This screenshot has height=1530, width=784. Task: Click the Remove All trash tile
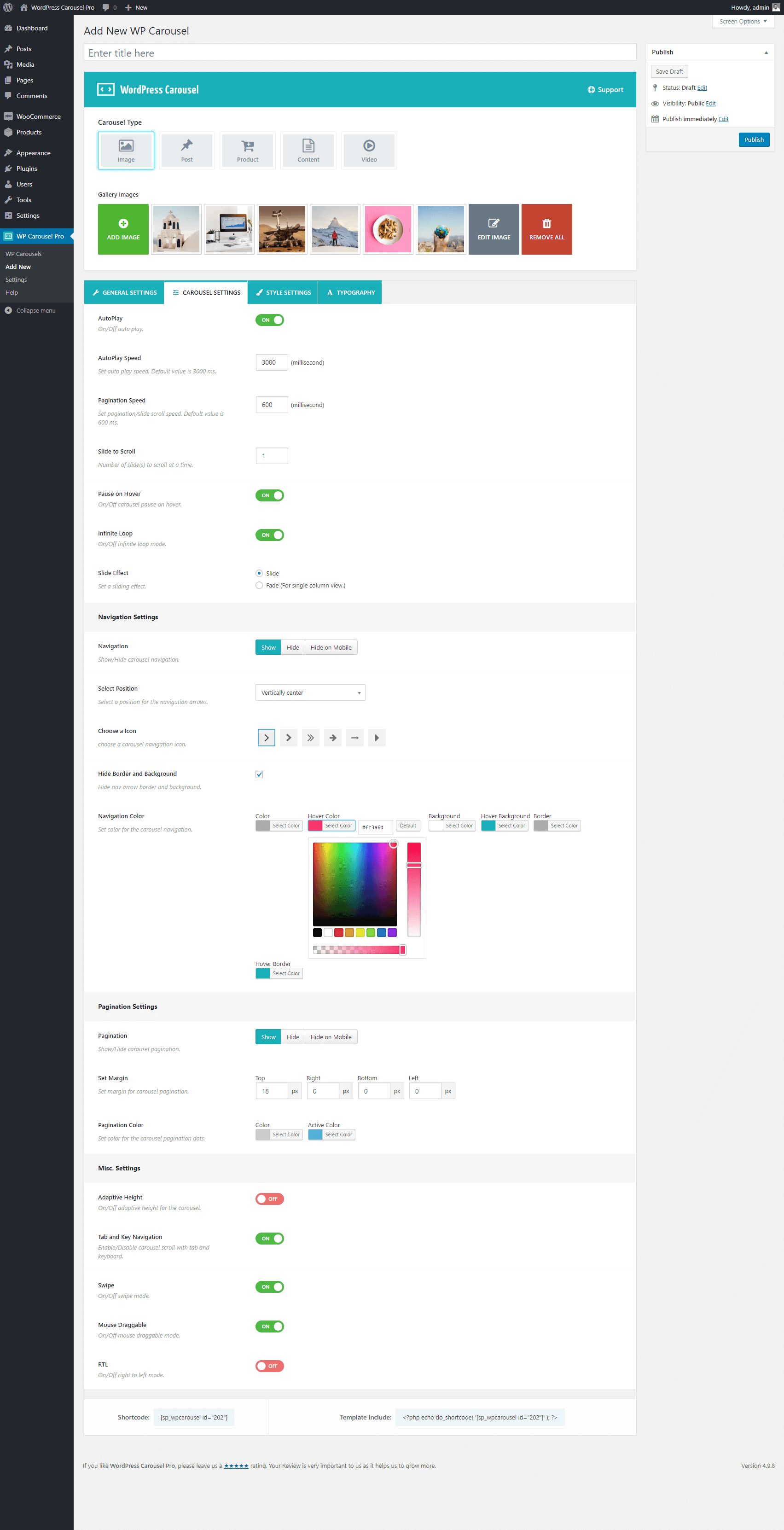(x=546, y=229)
